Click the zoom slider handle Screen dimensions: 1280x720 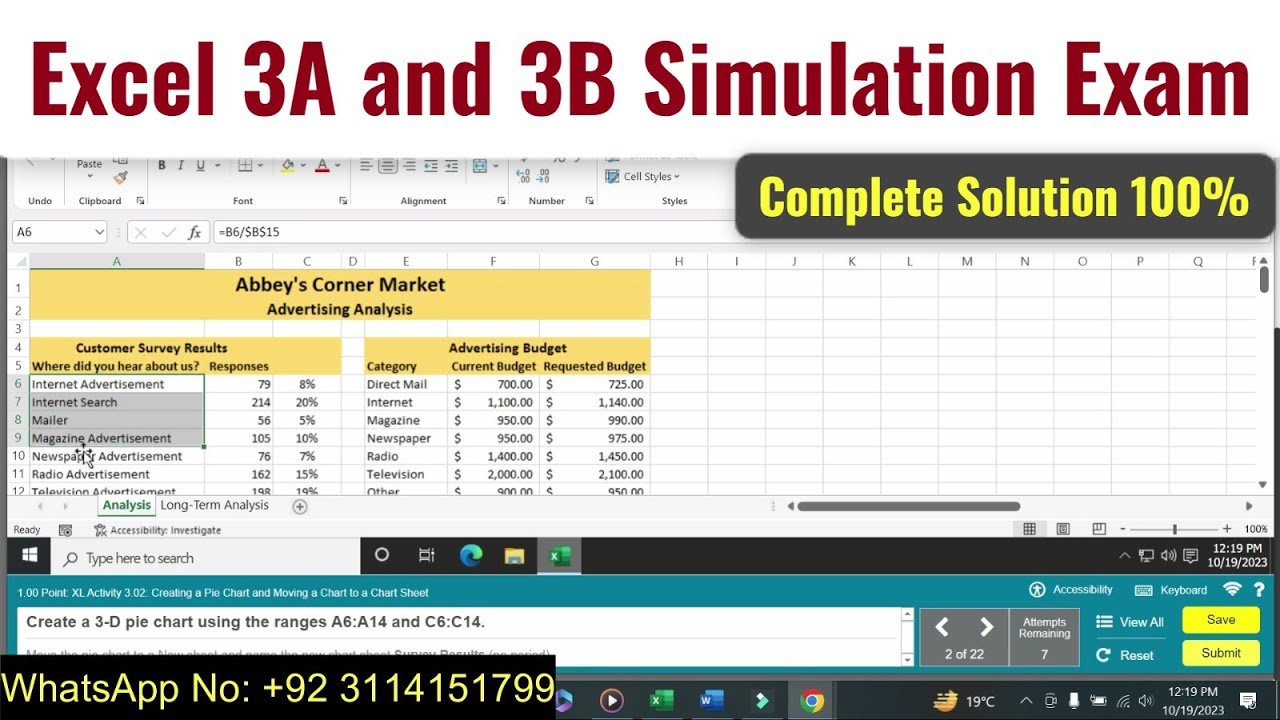[1175, 529]
